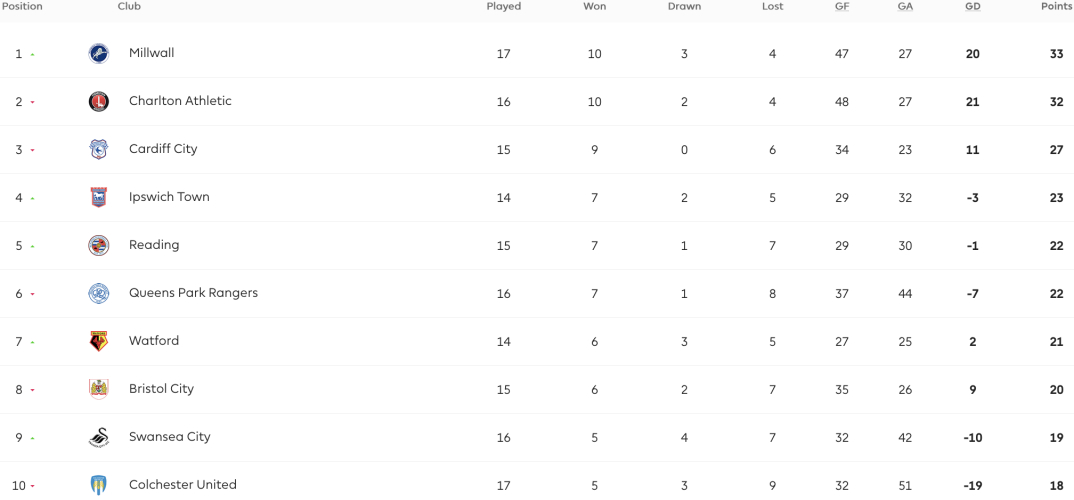Open the Queens Park Rangers team name
Screen dimensions: 1074x500
click(x=193, y=292)
